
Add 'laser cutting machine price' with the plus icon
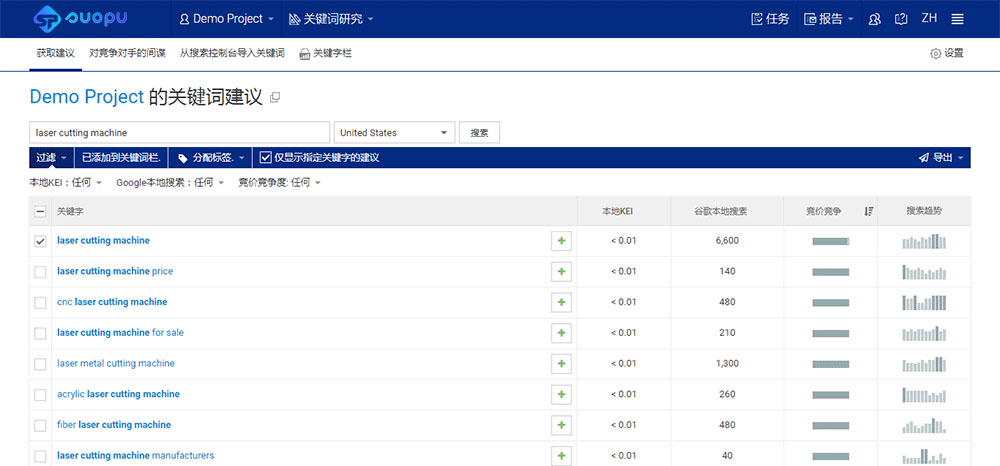click(x=561, y=271)
